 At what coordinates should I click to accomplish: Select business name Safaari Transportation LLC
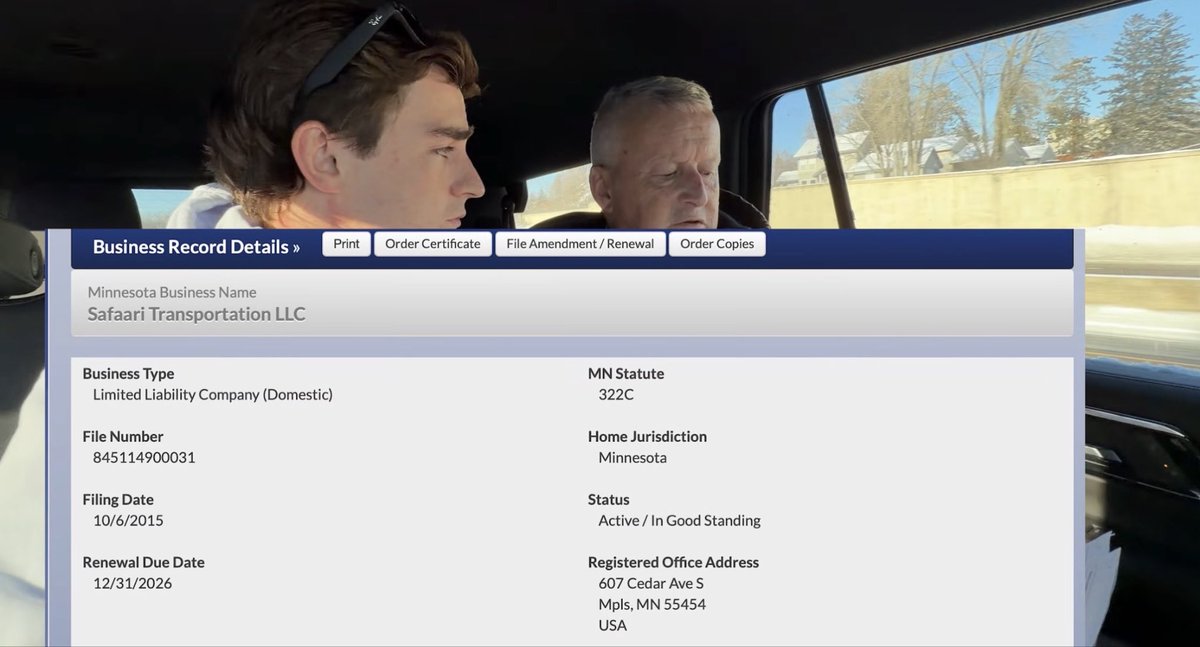coord(196,314)
